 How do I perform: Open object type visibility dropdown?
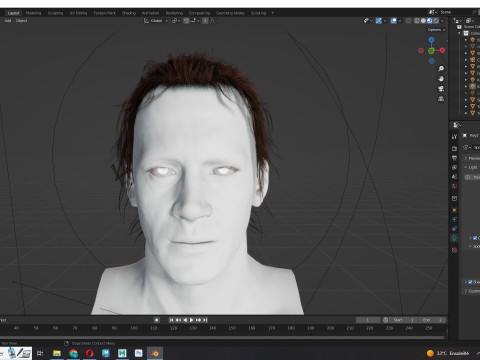click(368, 21)
